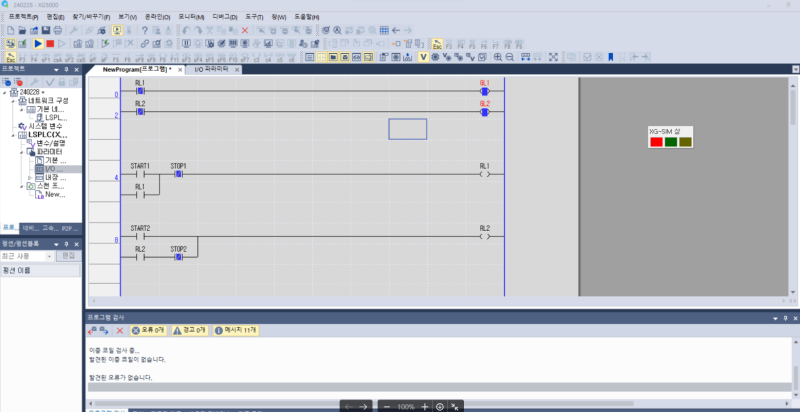Open the 최근 사용 dropdown

coord(27,256)
